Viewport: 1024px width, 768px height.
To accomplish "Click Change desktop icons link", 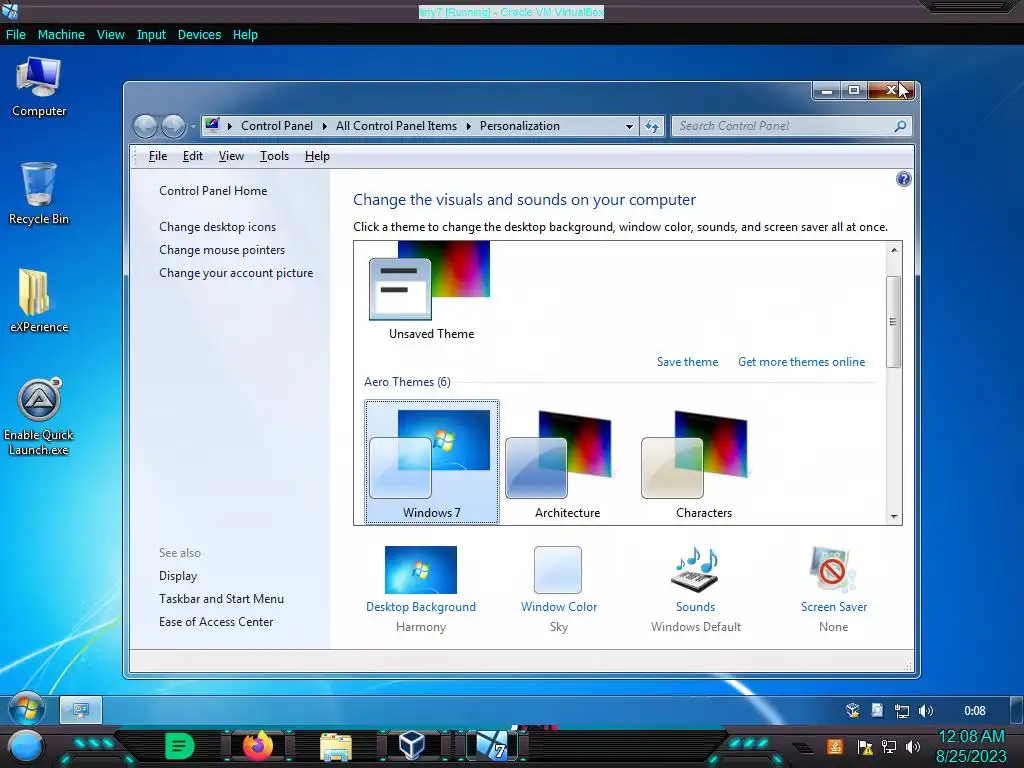I will click(217, 227).
